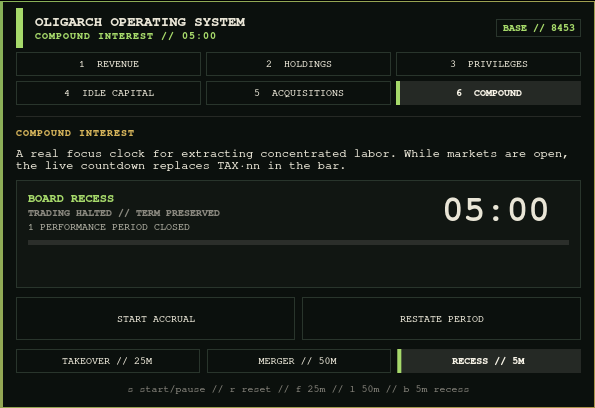Click the 05:00 countdown display

[496, 209]
